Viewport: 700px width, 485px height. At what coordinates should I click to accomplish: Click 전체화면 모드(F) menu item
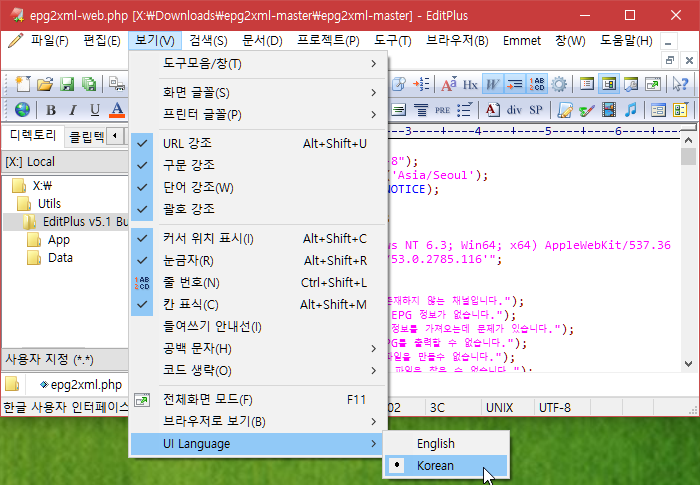(x=259, y=400)
